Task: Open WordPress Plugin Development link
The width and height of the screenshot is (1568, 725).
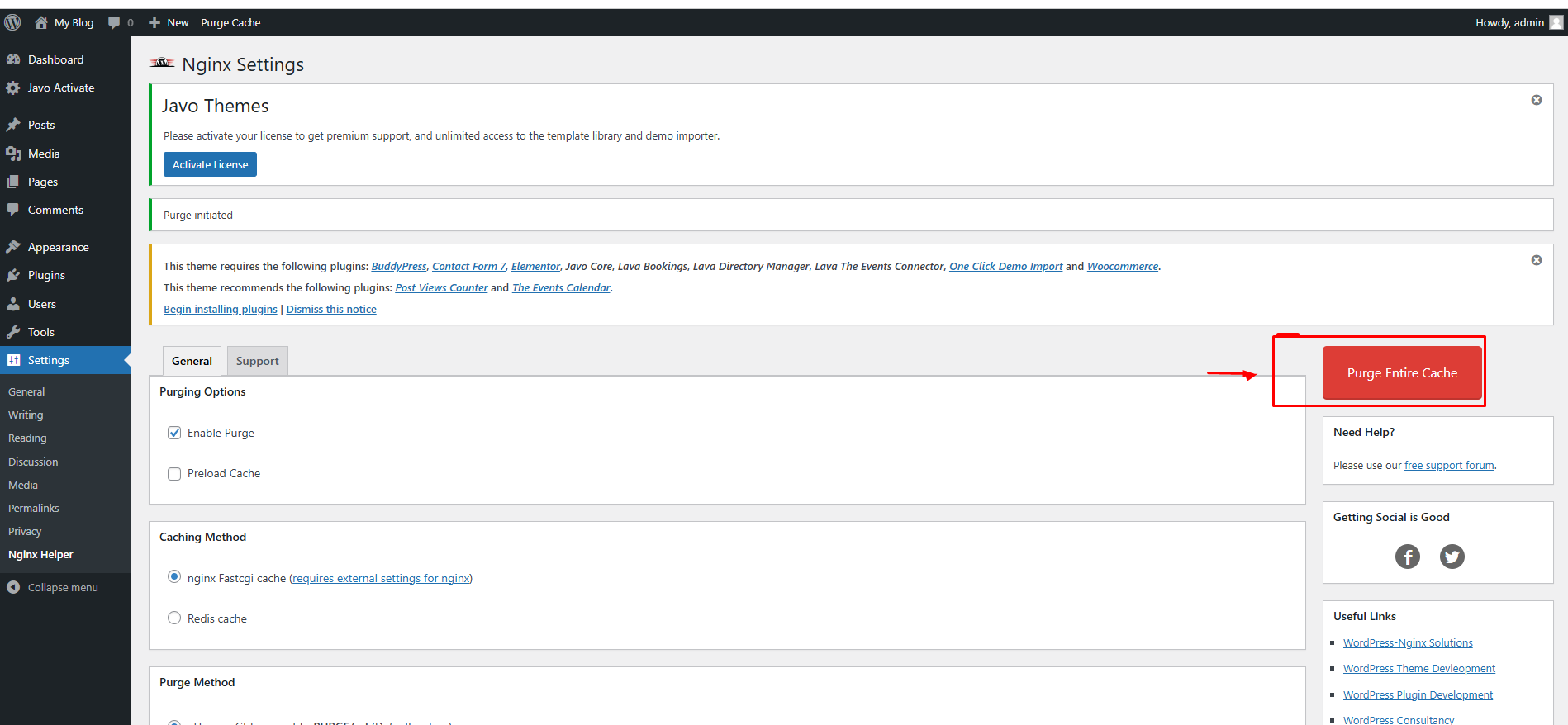Action: [1418, 694]
